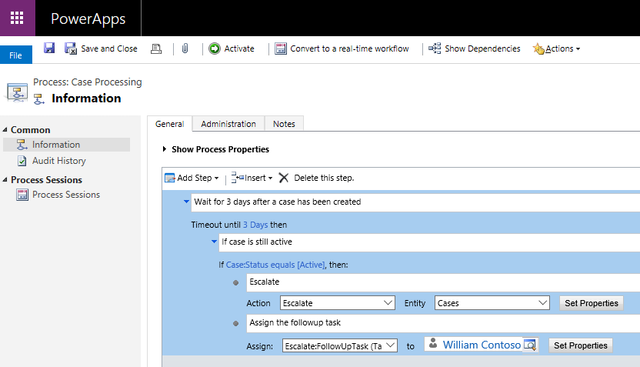Click Set Properties for the Escalate action

591,303
